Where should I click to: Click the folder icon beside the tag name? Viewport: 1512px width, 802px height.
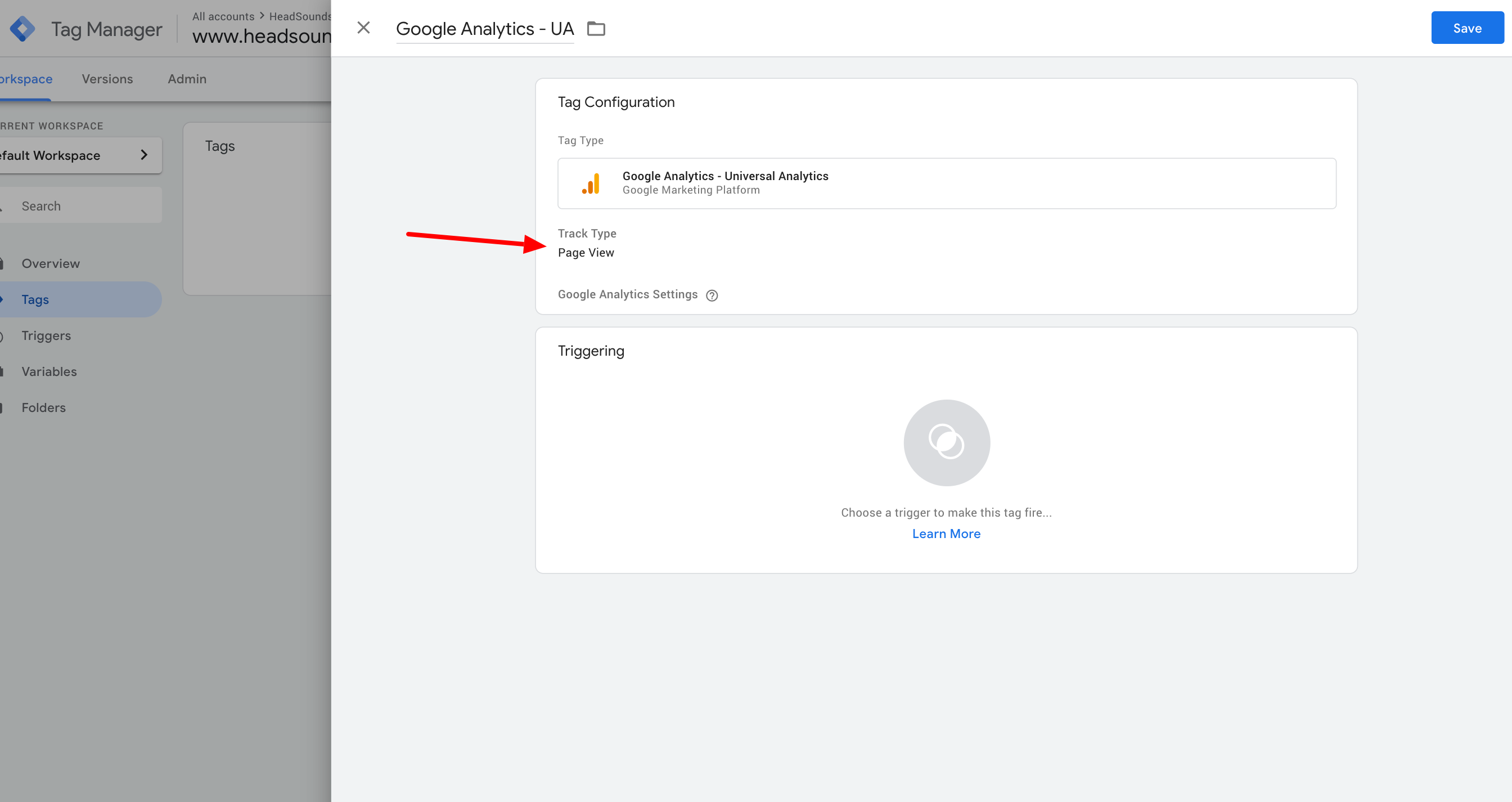click(x=596, y=28)
